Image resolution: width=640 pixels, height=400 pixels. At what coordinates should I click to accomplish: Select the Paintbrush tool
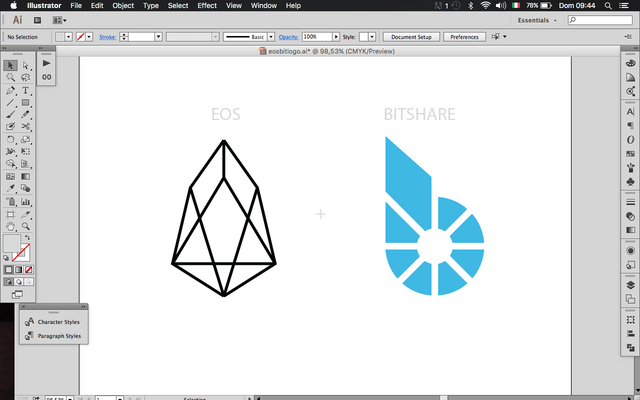[11, 114]
